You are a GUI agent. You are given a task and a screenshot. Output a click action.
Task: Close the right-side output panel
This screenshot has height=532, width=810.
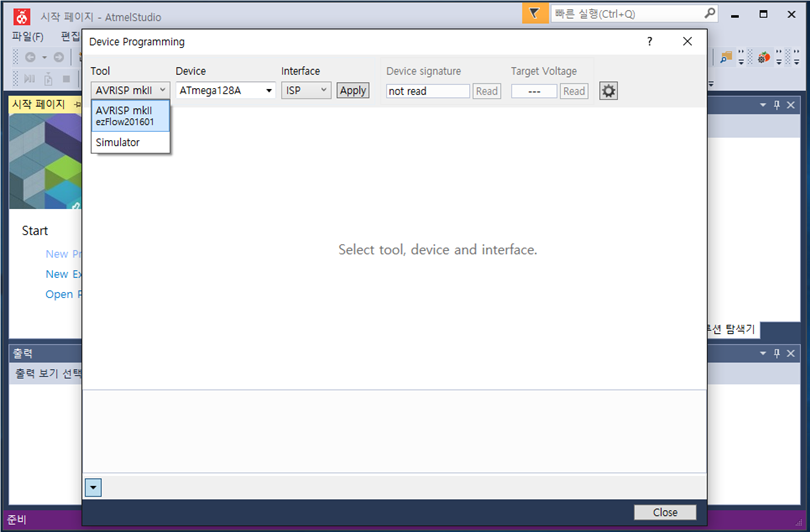coord(791,353)
